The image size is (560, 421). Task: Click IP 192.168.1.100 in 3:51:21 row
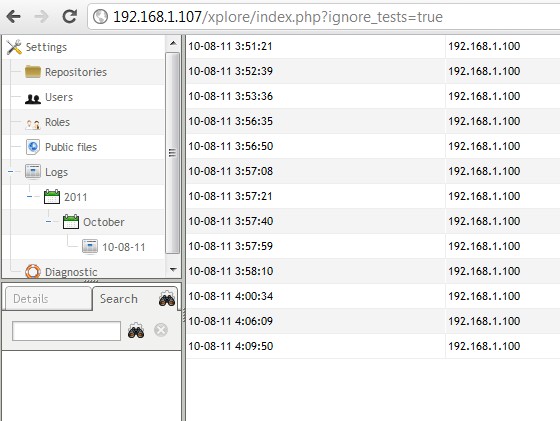coord(484,46)
